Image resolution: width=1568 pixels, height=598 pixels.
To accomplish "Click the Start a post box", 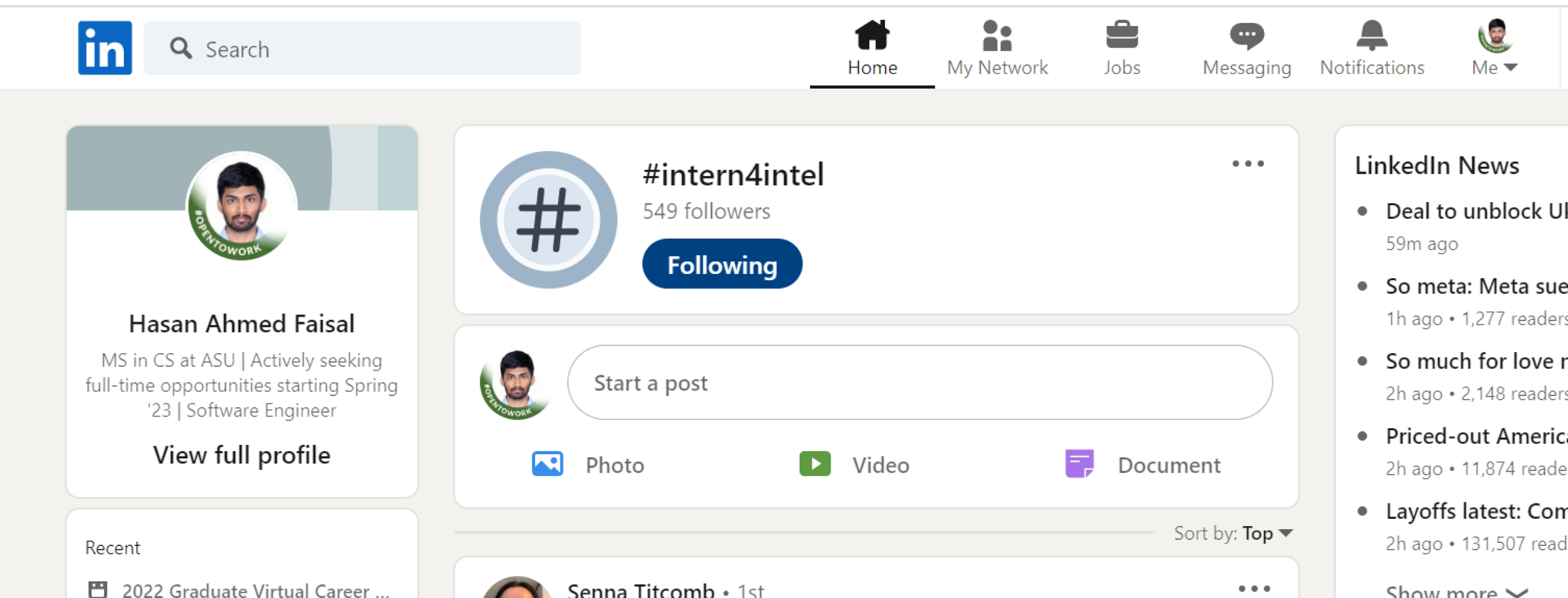I will click(x=920, y=383).
